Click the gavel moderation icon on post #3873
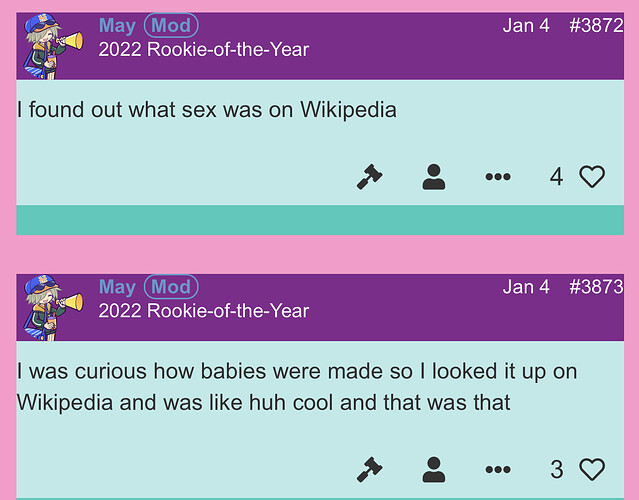This screenshot has width=639, height=500. click(x=370, y=469)
